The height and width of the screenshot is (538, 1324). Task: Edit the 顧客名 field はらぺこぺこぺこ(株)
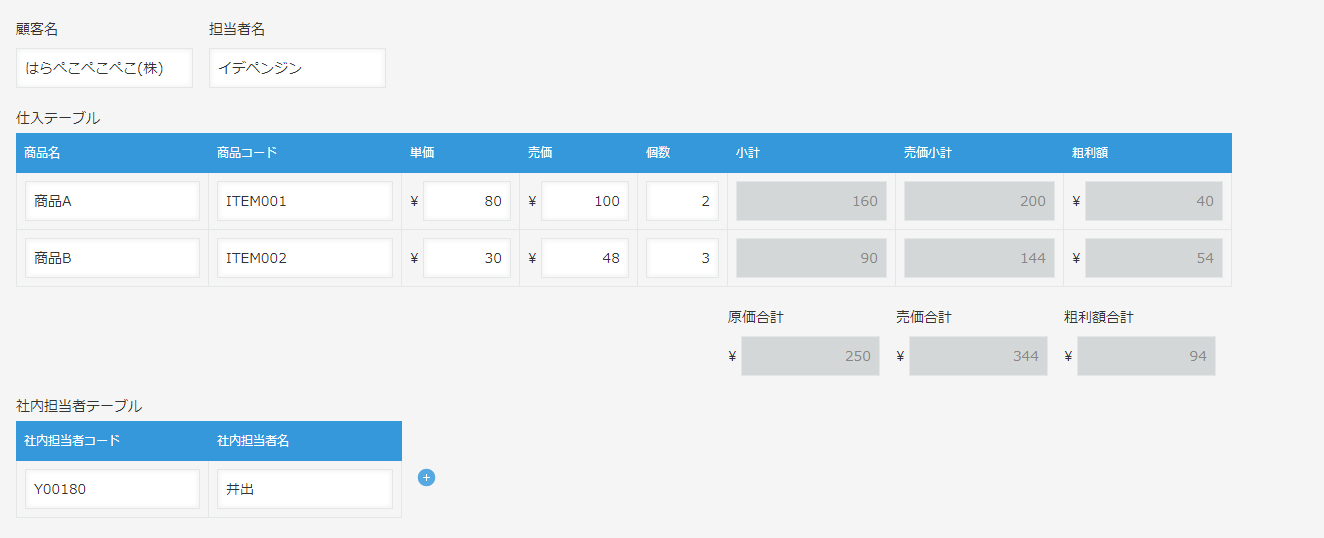pos(104,68)
